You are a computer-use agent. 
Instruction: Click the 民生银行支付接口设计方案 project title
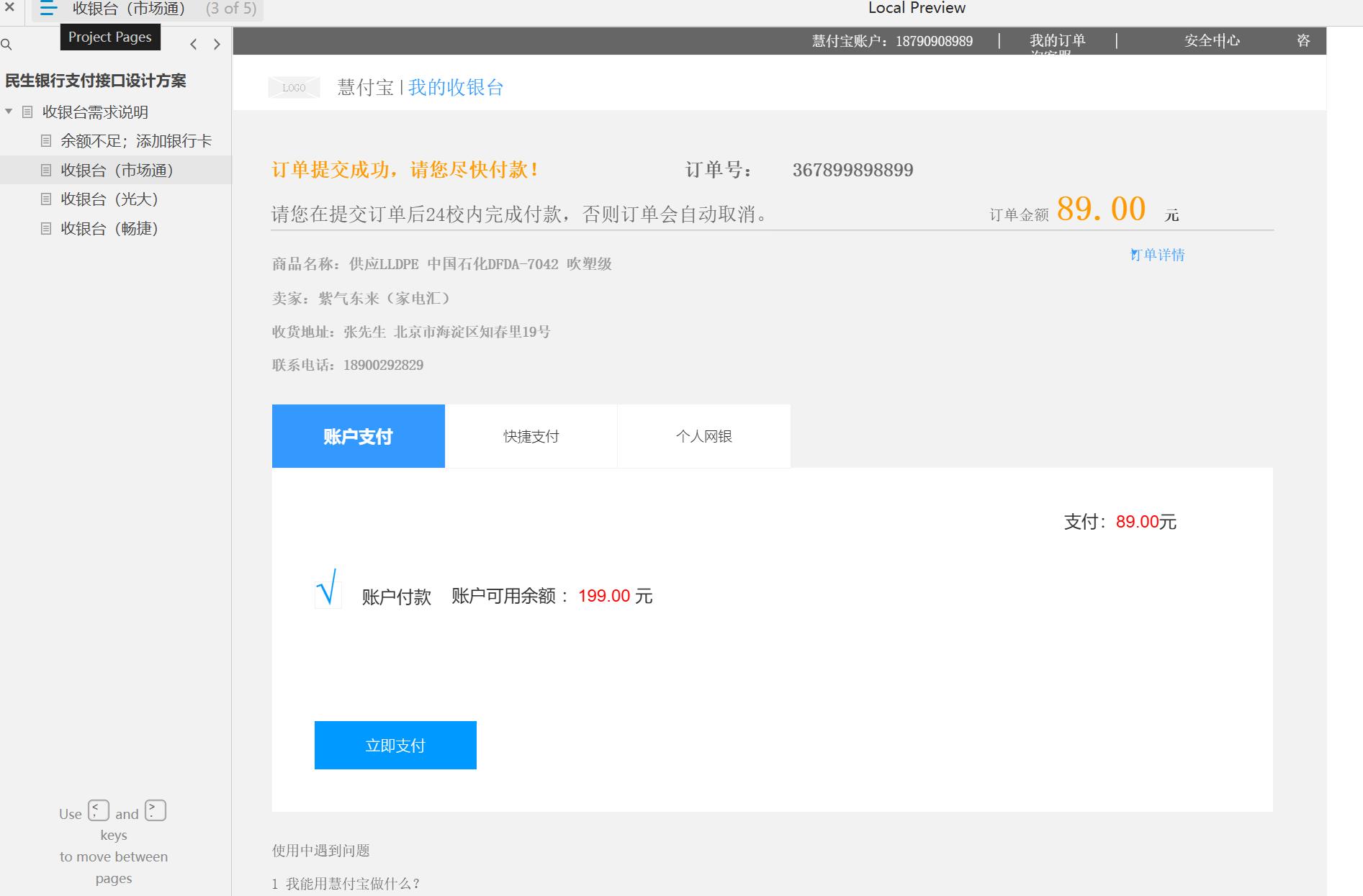pyautogui.click(x=96, y=81)
